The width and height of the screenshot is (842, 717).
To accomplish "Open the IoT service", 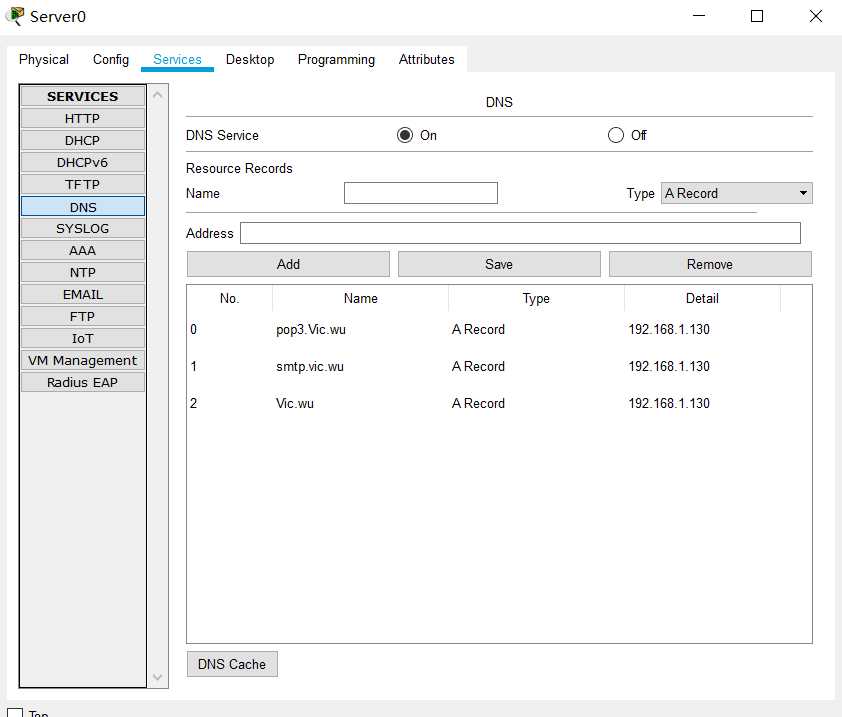I will pyautogui.click(x=83, y=338).
